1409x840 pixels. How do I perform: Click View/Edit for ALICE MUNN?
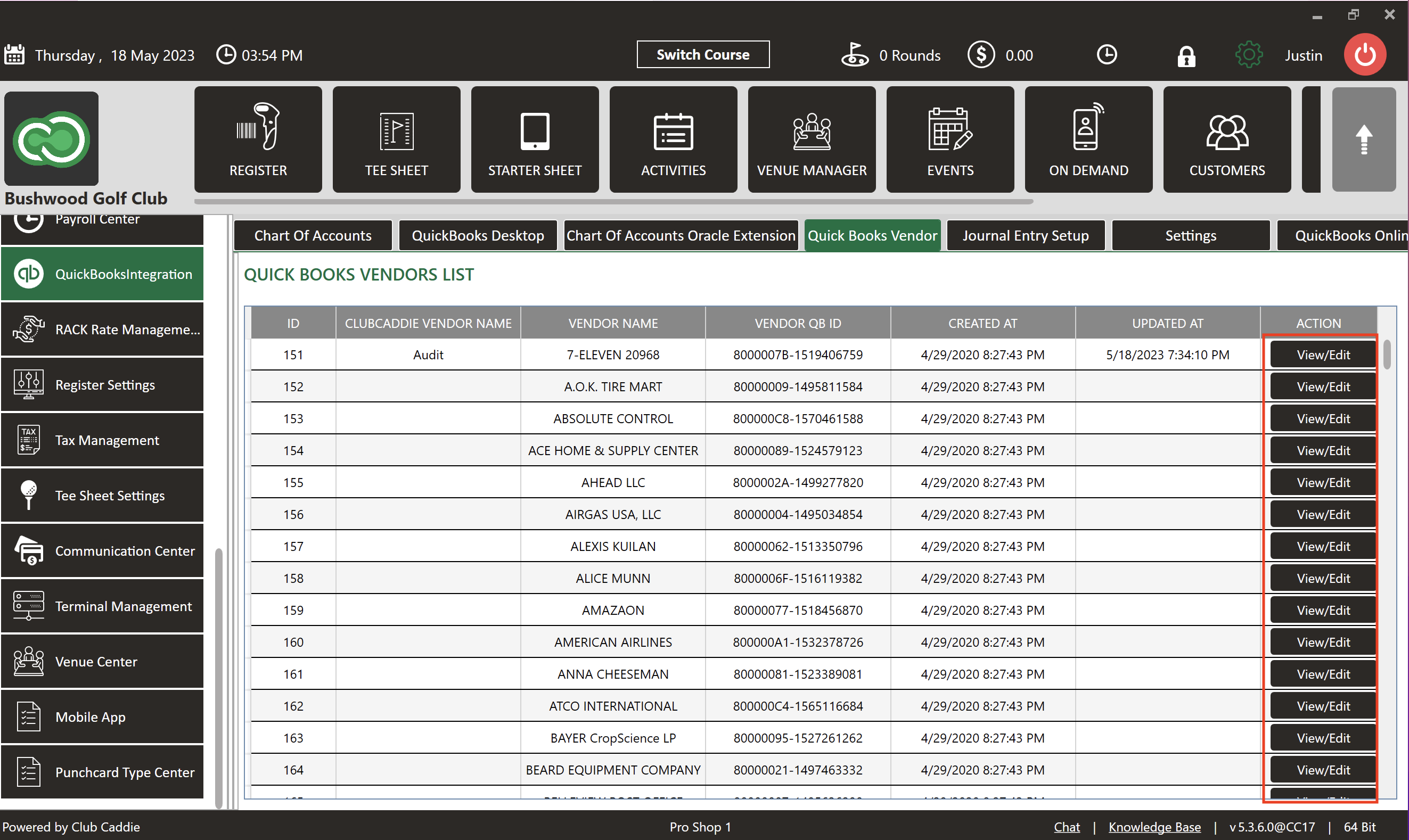pyautogui.click(x=1323, y=579)
